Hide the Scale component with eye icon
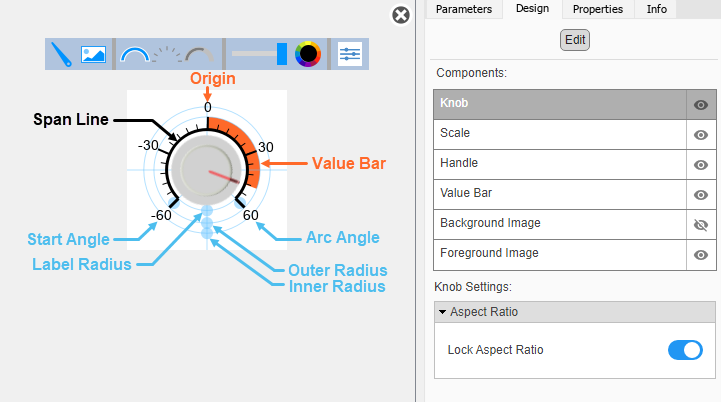Screen dimensions: 721x402 (700, 134)
